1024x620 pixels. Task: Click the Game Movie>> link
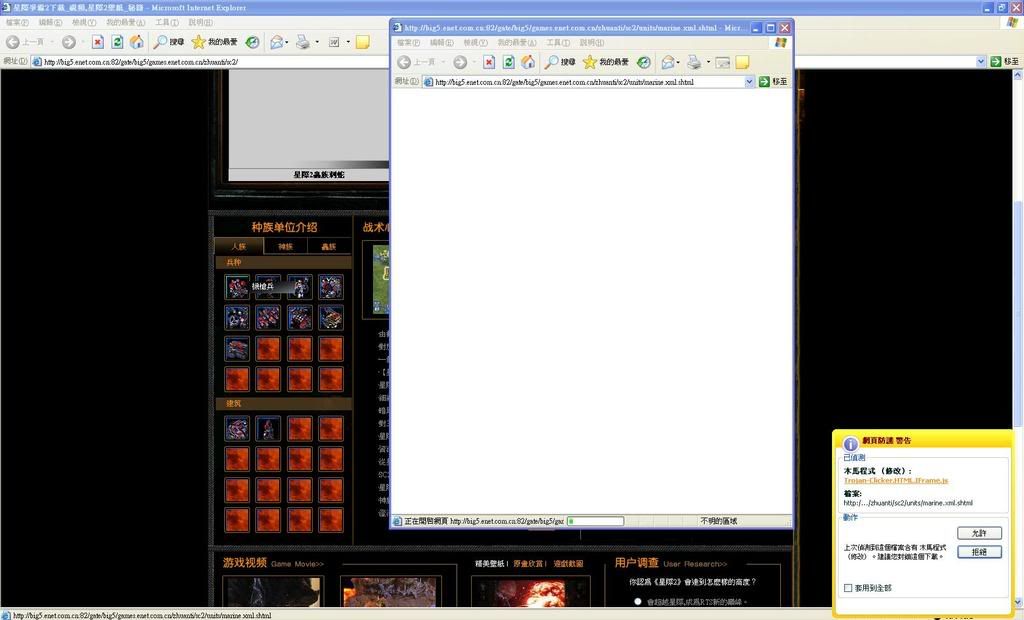pyautogui.click(x=297, y=564)
